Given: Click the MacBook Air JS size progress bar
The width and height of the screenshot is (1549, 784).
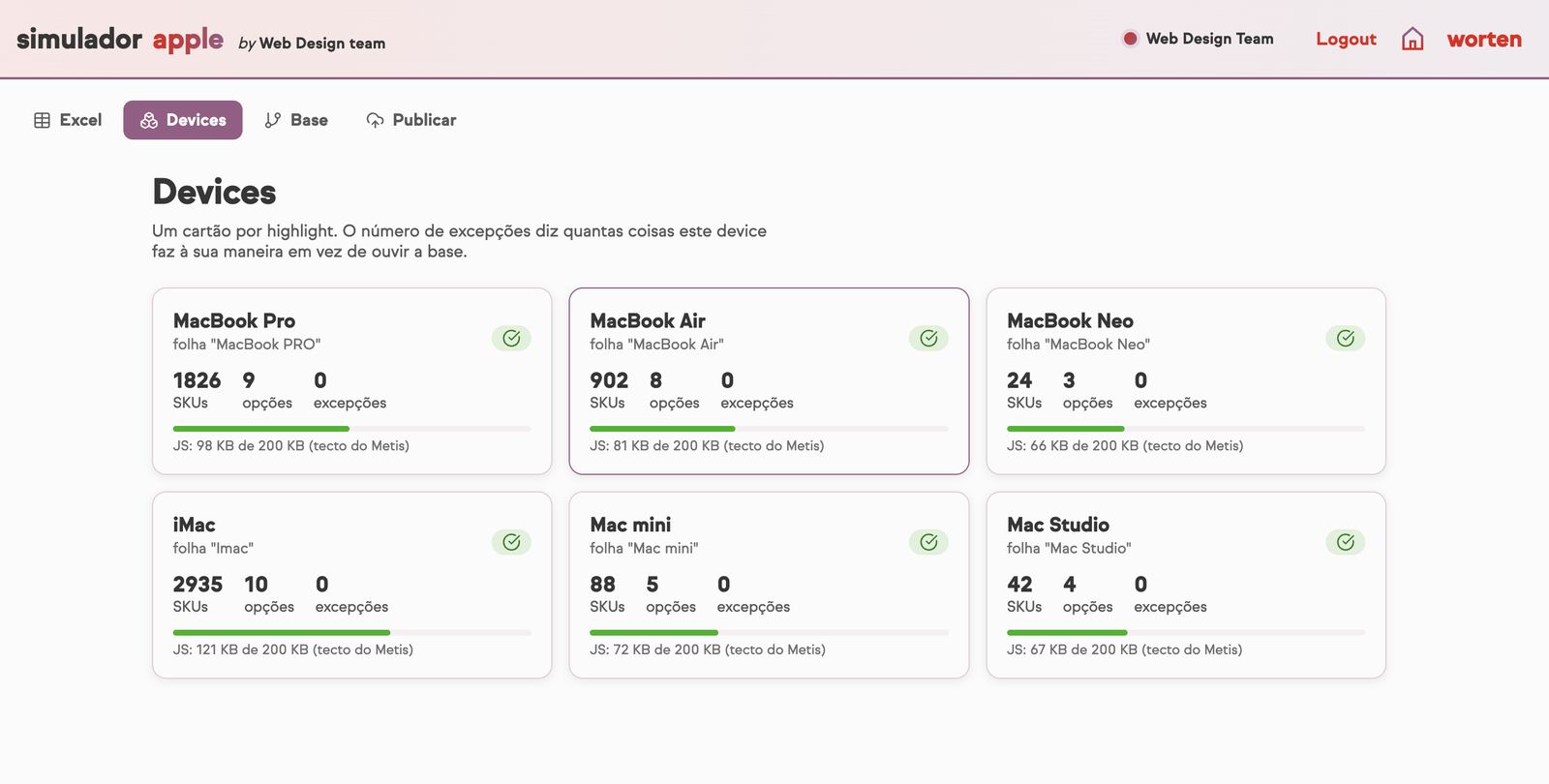Looking at the screenshot, I should point(769,429).
